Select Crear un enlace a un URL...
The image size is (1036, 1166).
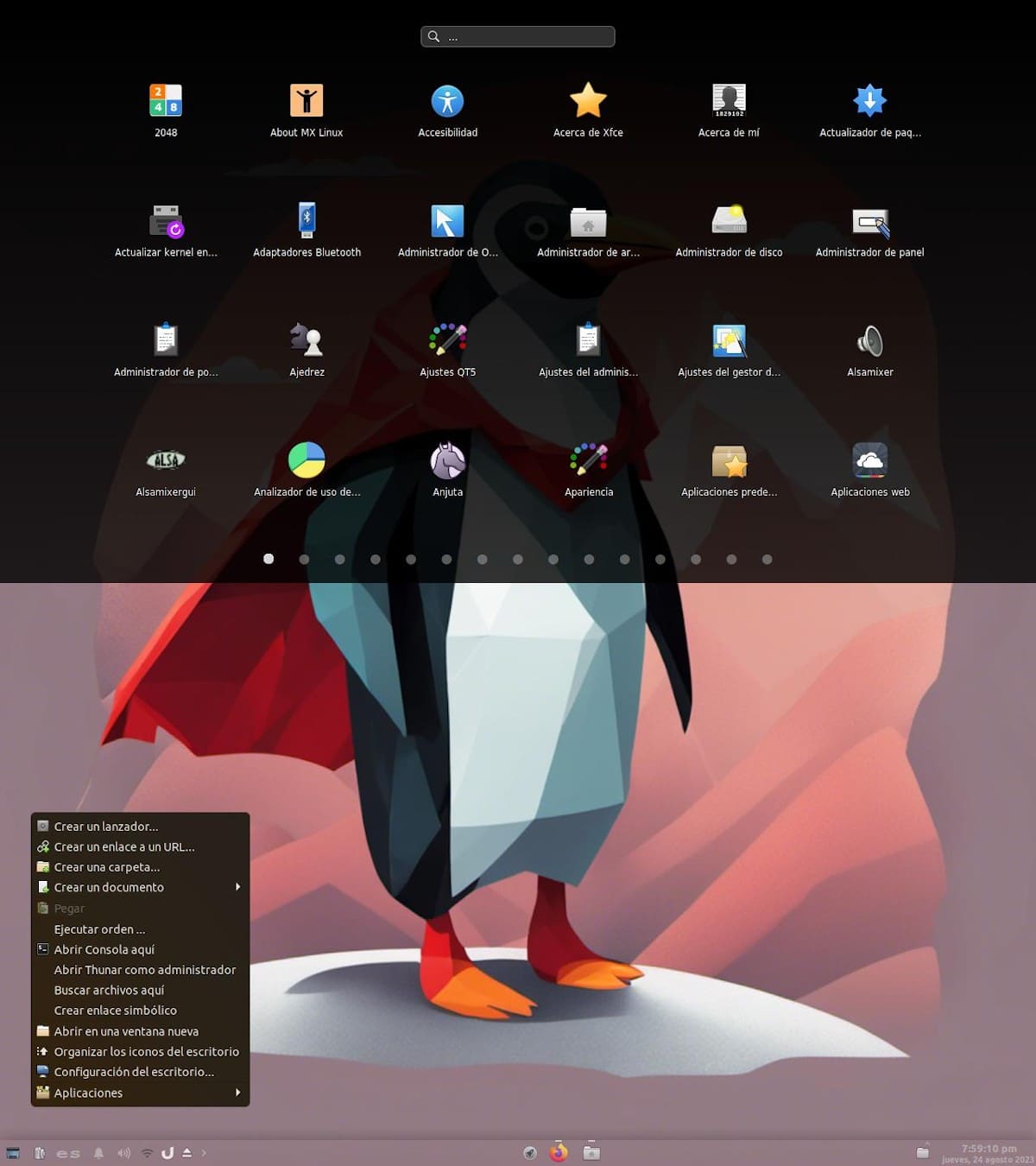coord(140,847)
